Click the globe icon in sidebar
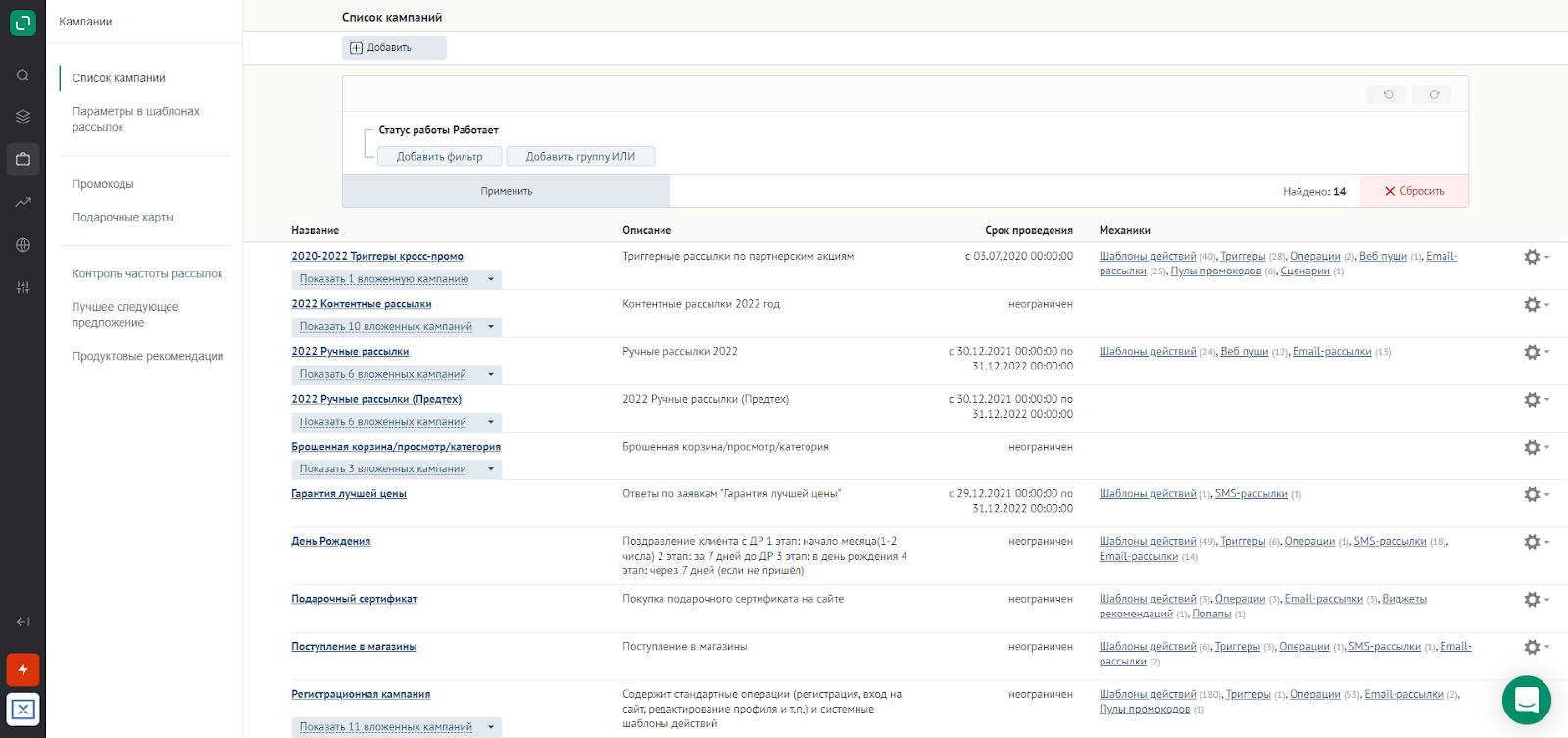The height and width of the screenshot is (738, 1568). [x=23, y=245]
